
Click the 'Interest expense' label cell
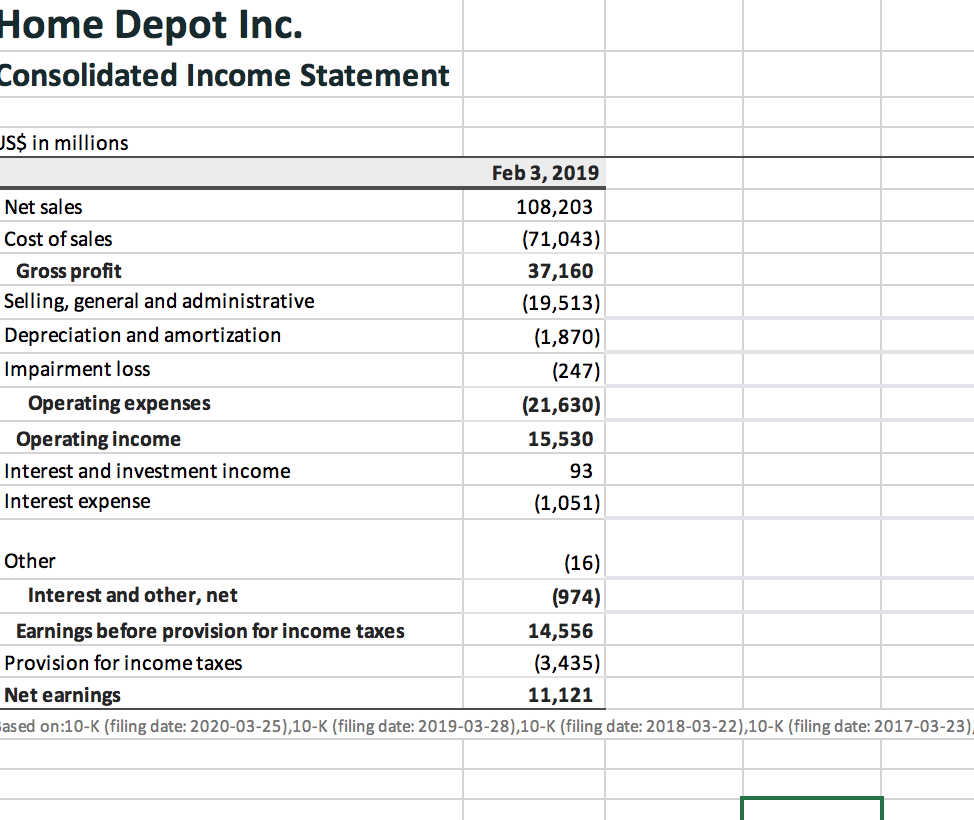pos(231,502)
